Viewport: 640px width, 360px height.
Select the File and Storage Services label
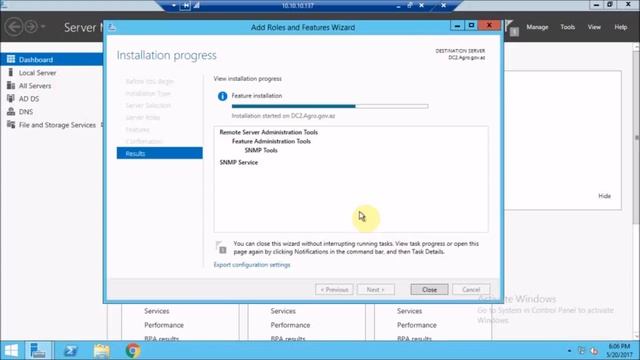(57, 125)
